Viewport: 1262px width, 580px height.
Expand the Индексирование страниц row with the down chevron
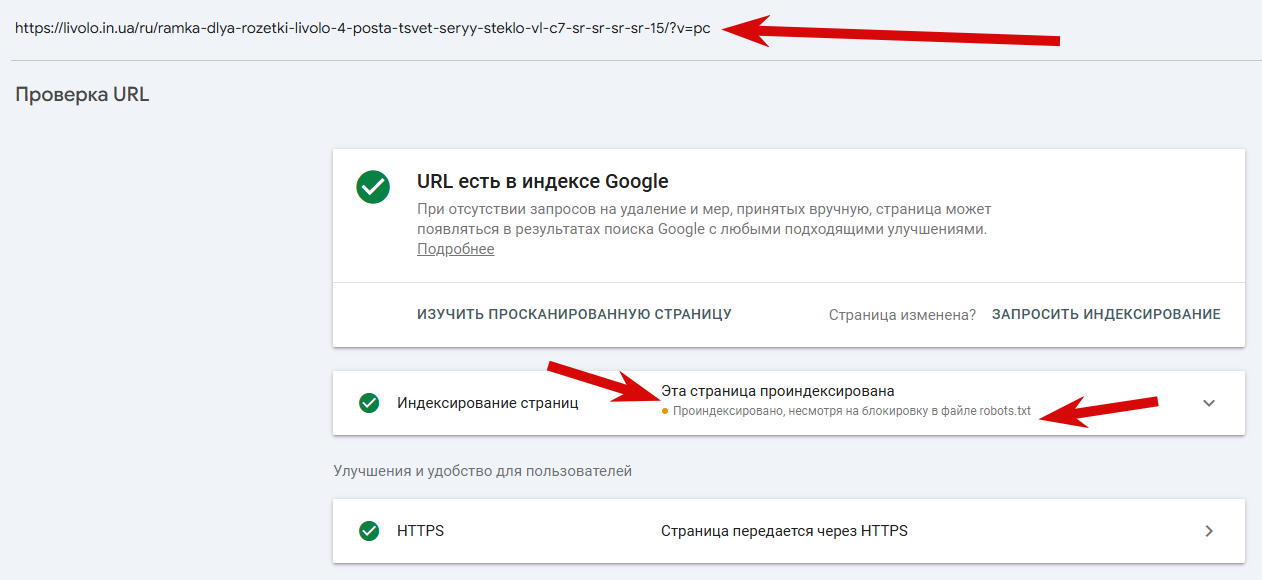[1209, 403]
